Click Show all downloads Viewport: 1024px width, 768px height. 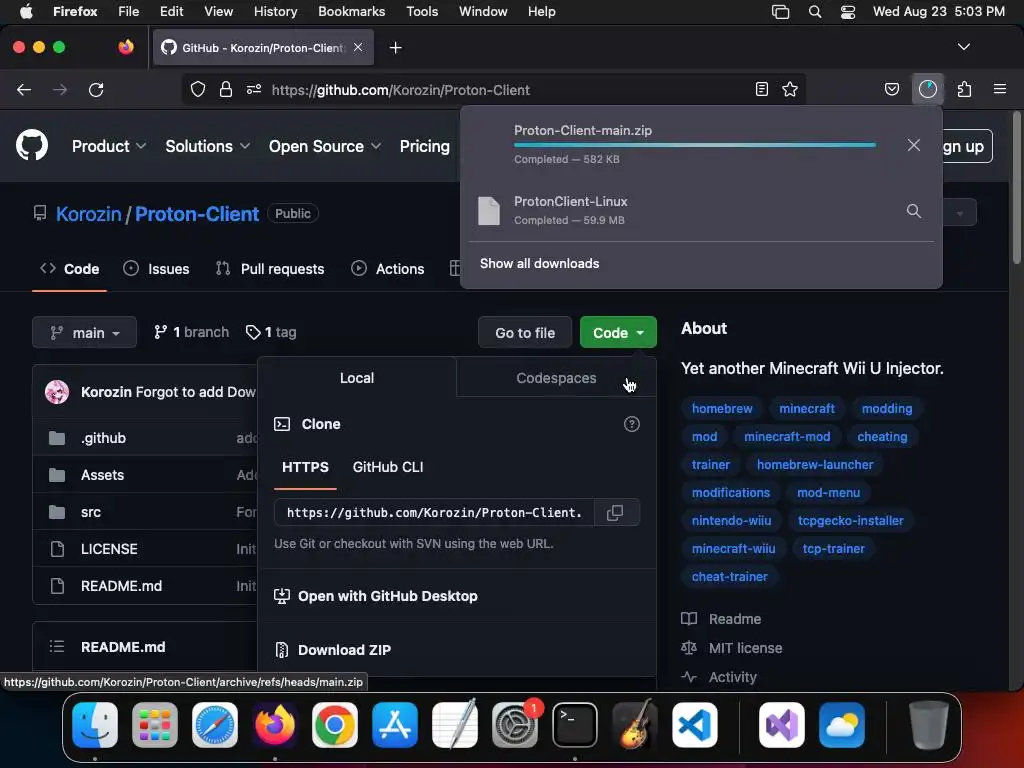(x=539, y=263)
